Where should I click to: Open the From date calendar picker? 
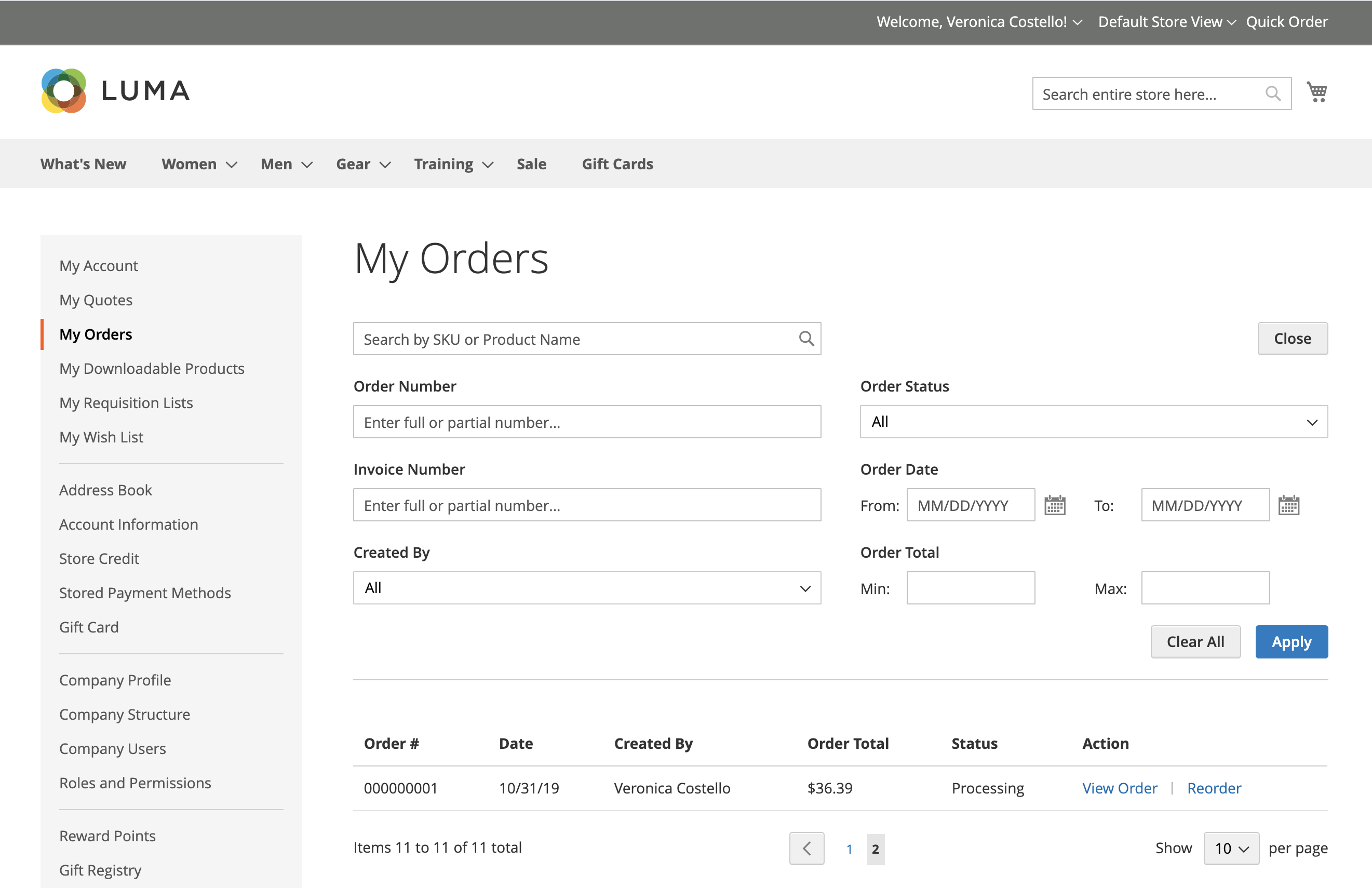(x=1054, y=505)
